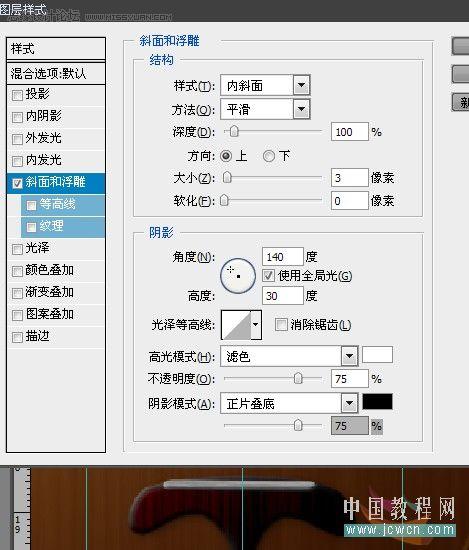Click the second button at the top right edge of the dialog
The height and width of the screenshot is (550, 469).
tap(461, 74)
